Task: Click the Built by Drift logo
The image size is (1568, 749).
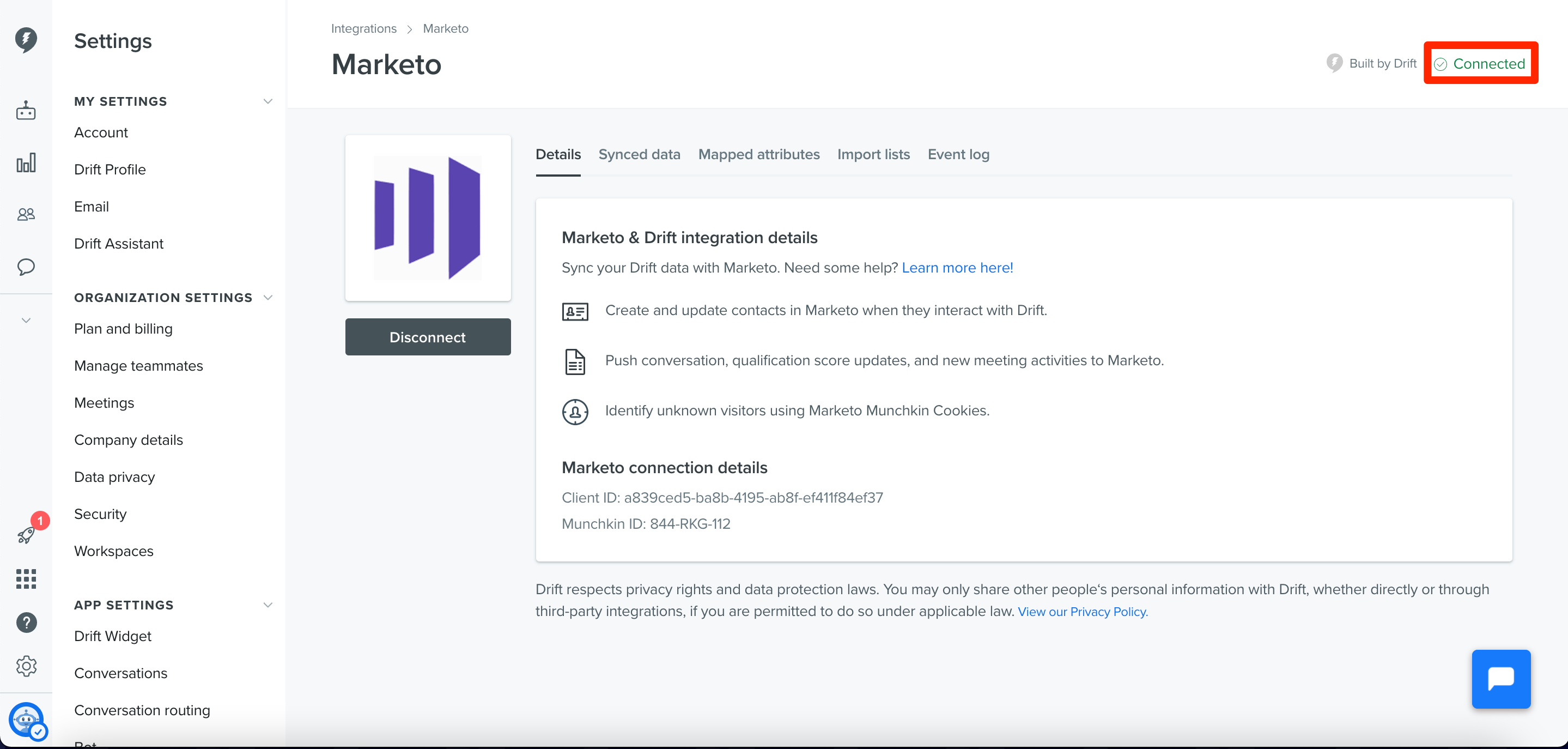Action: point(1334,63)
